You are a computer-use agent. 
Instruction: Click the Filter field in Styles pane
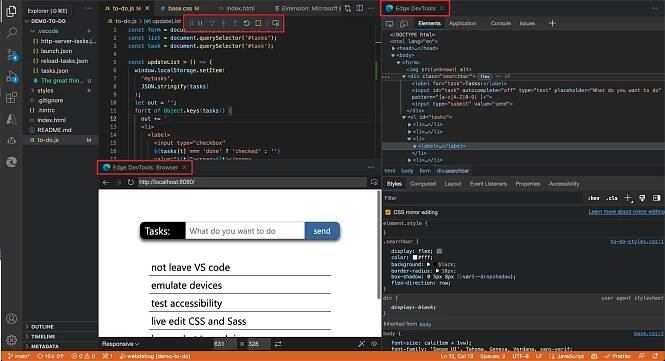(483, 198)
